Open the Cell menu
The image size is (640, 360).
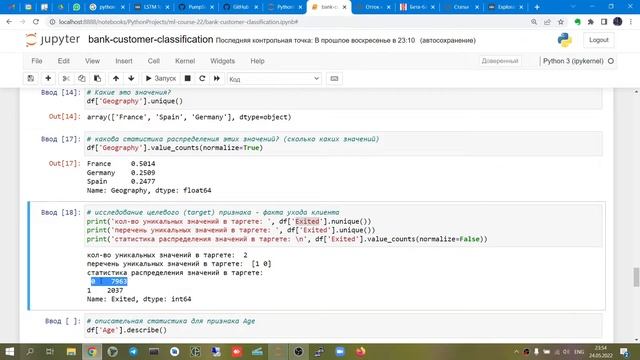click(x=153, y=61)
